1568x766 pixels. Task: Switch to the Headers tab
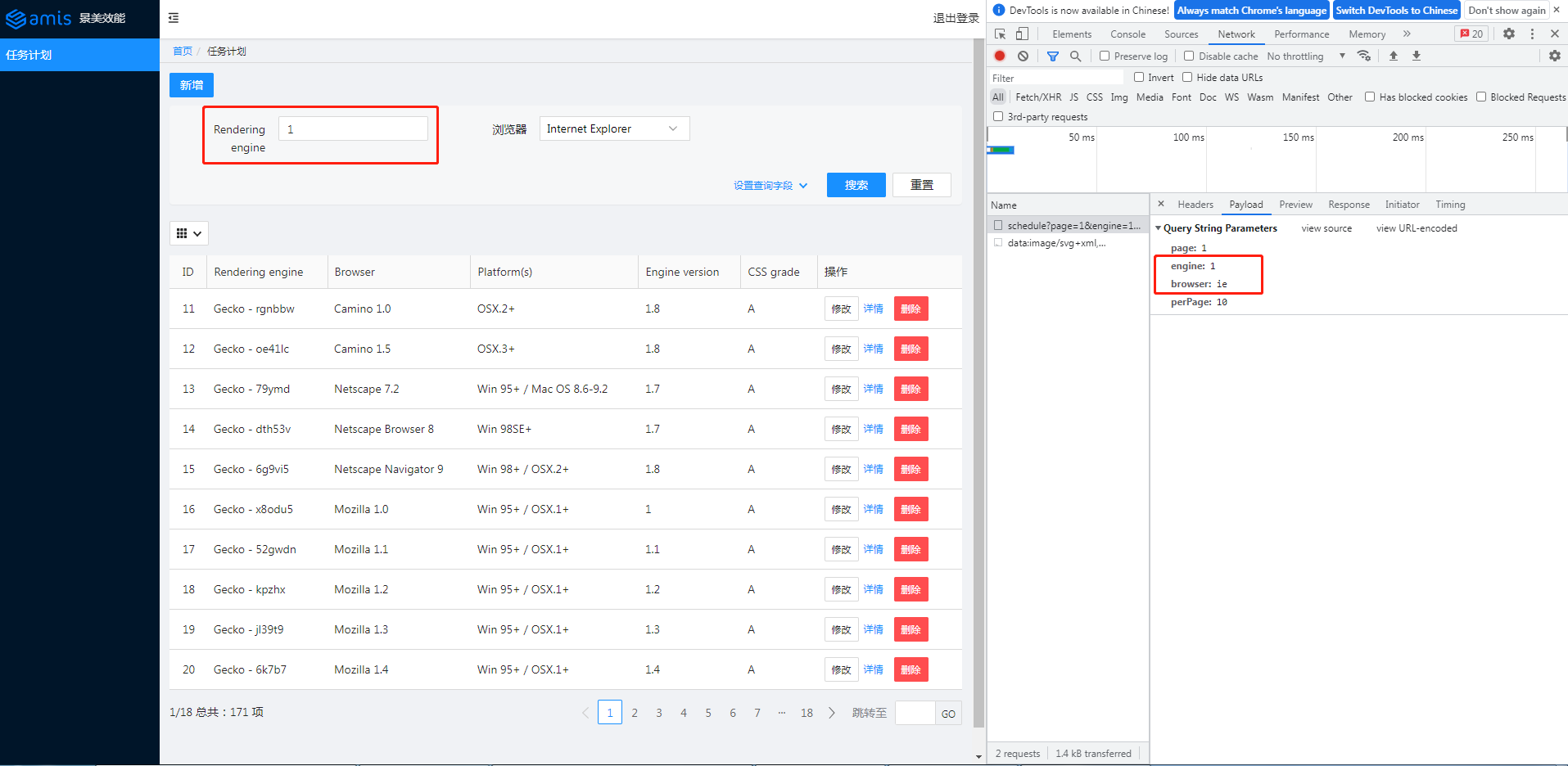tap(1195, 205)
